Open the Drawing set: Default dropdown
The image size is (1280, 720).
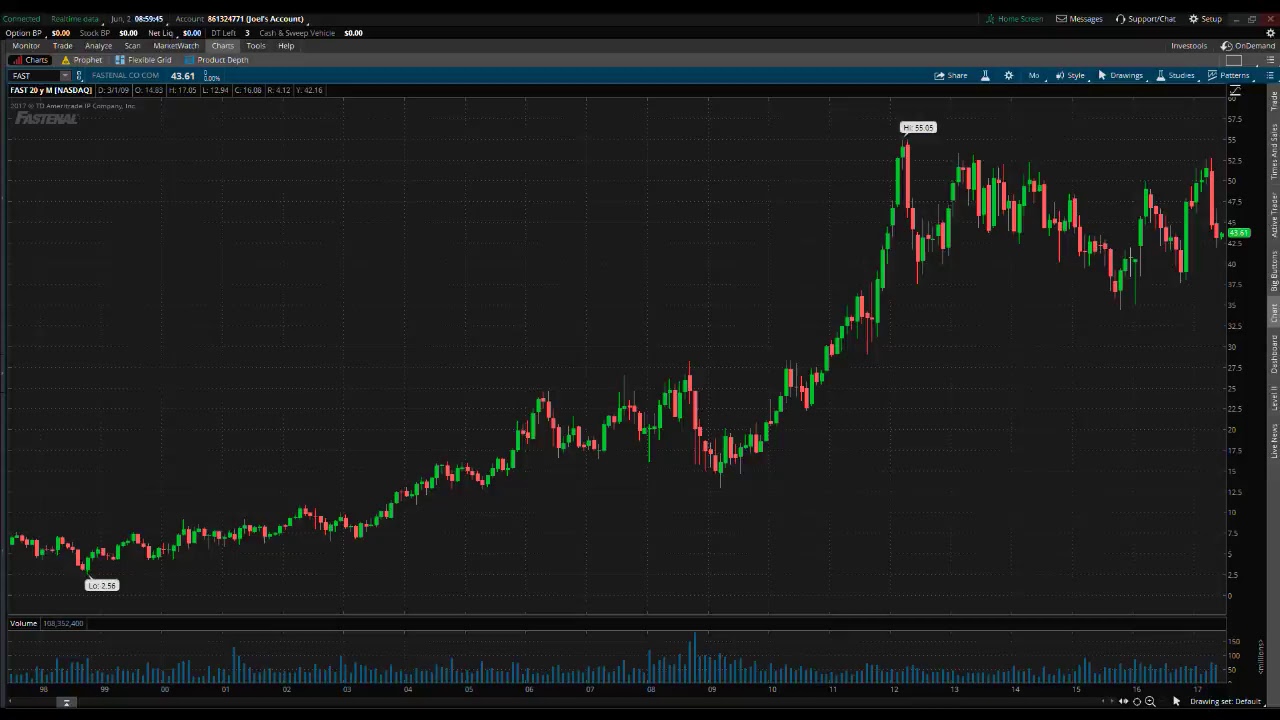(x=1226, y=702)
